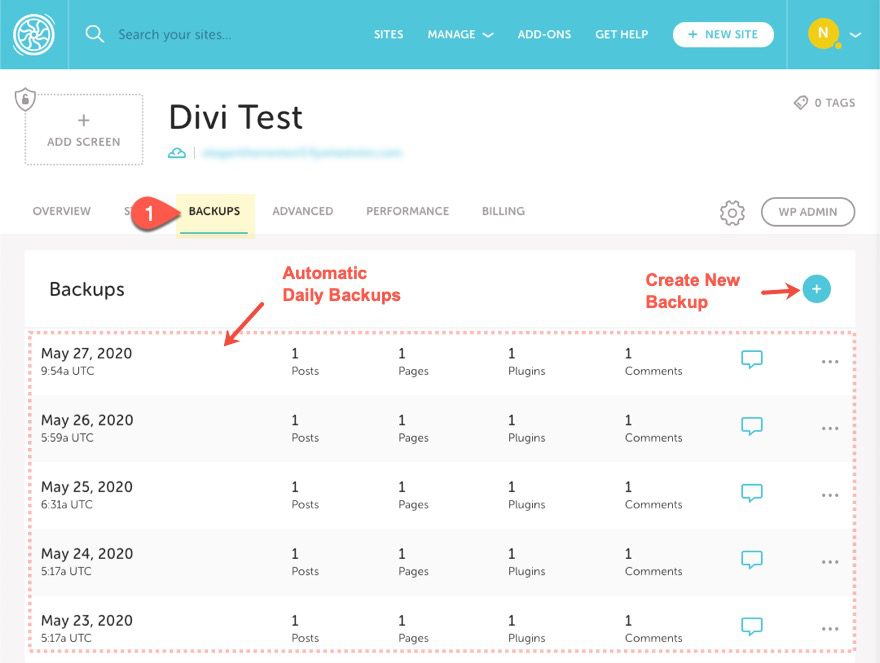880x663 pixels.
Task: Open comment icon for May 23 backup
Action: tap(751, 627)
